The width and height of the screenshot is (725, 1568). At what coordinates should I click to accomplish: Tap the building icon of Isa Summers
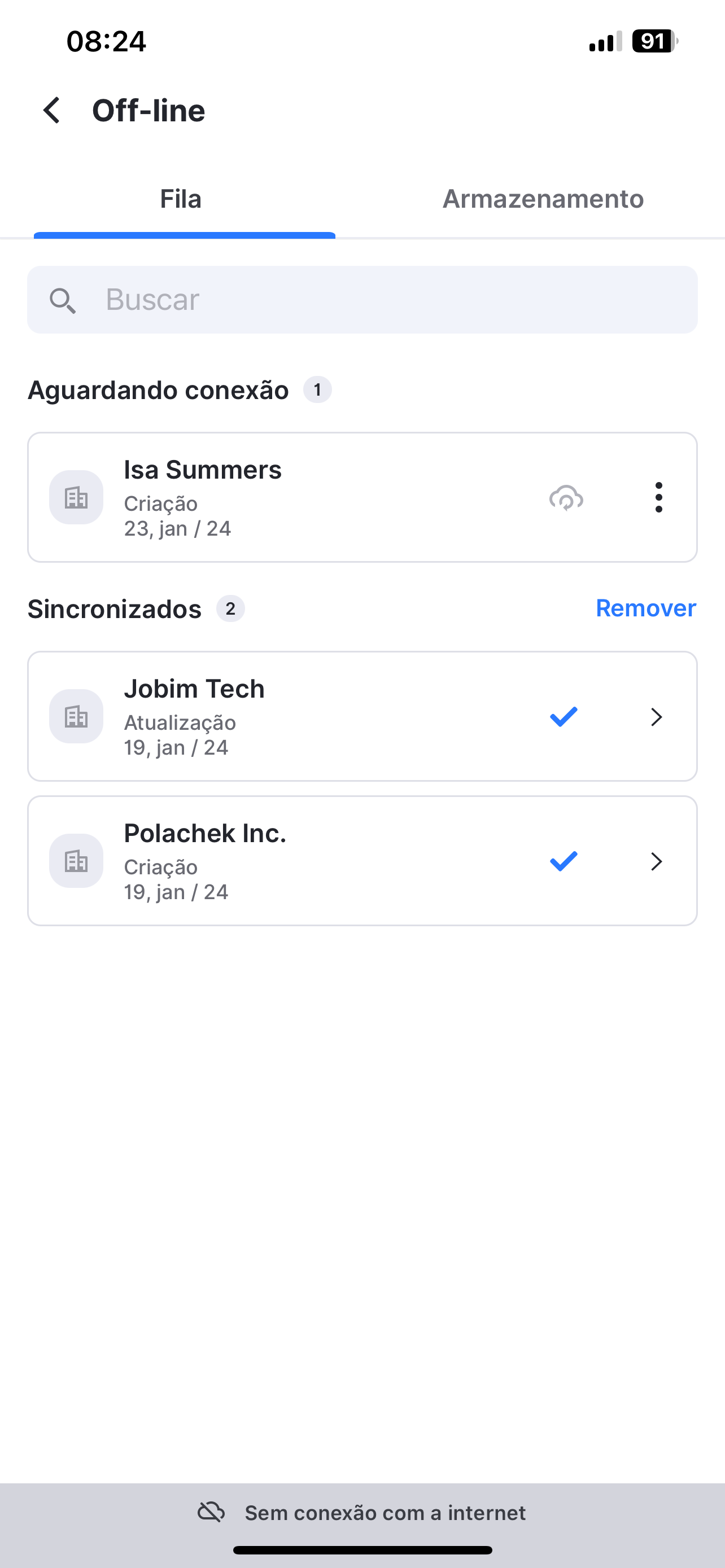click(x=76, y=497)
